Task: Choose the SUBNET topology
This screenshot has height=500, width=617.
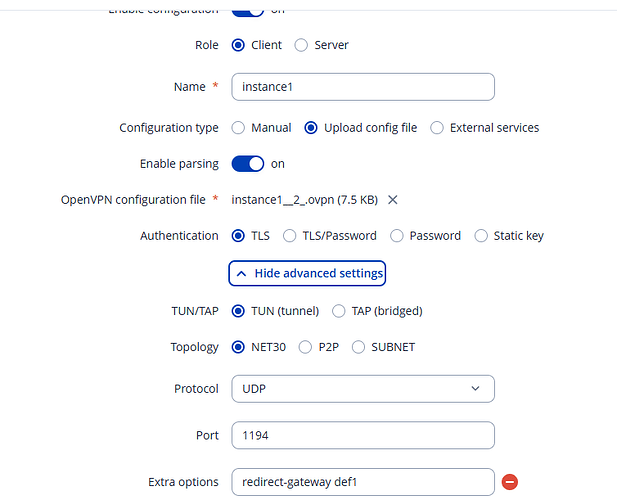Action: tap(358, 347)
